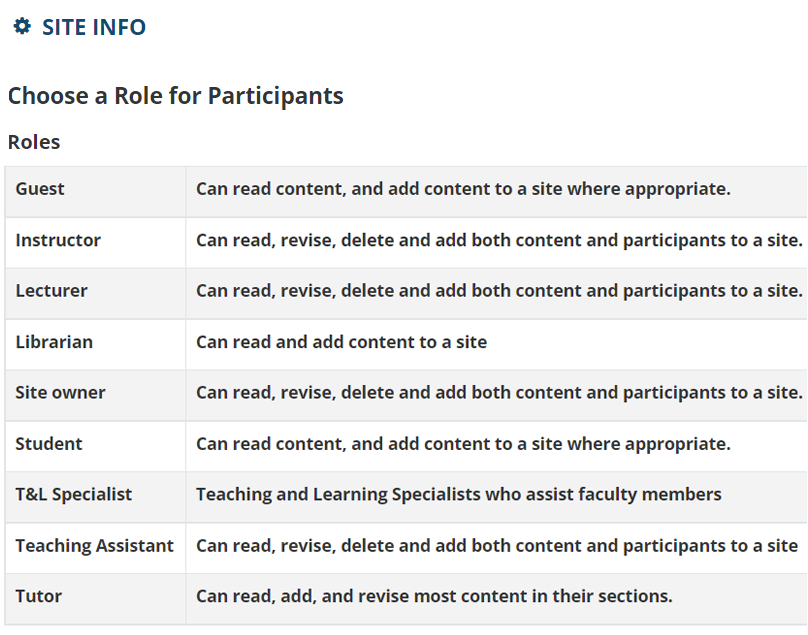
Task: Click the T&L Specialist description about faculty
Action: [x=459, y=494]
